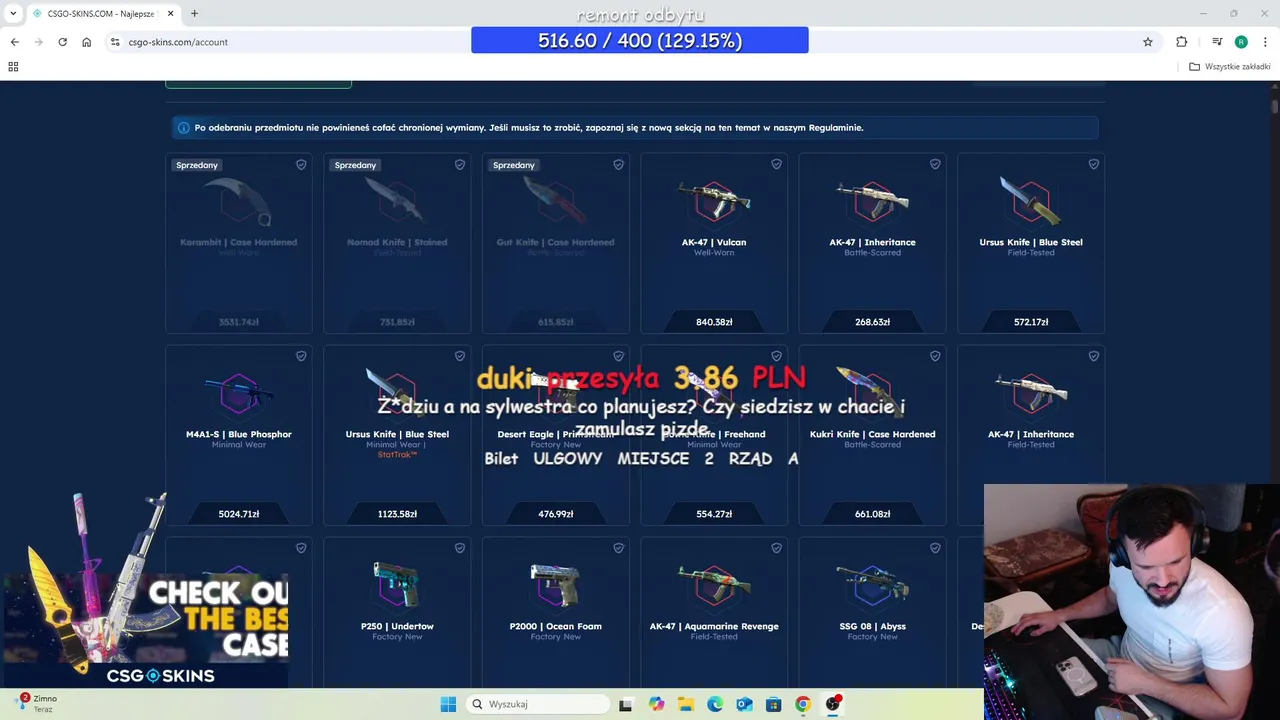Reload the csgo-skins page

pos(62,42)
